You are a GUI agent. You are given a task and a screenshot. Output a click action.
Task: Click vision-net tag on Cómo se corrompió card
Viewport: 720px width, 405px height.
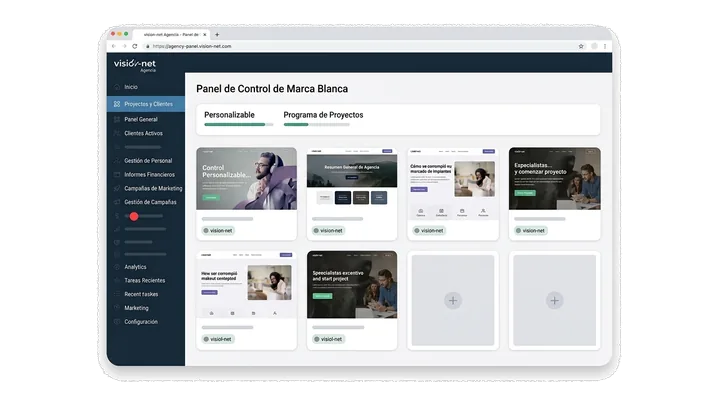tap(429, 231)
